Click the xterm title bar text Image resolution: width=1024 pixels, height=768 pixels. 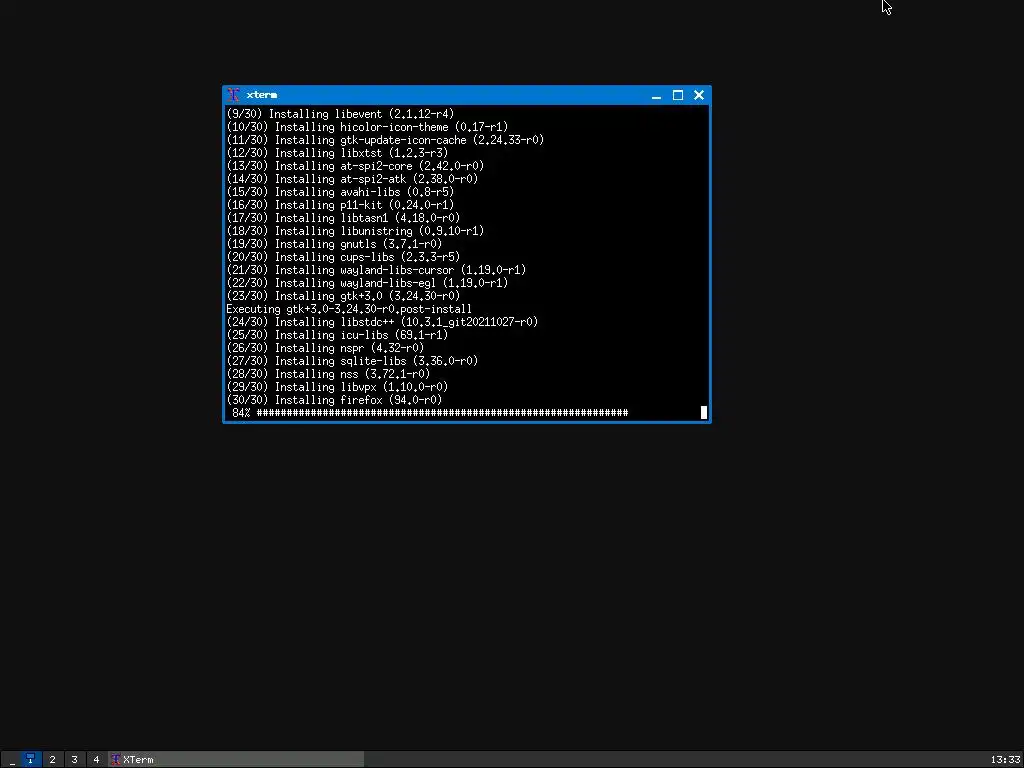pos(262,95)
